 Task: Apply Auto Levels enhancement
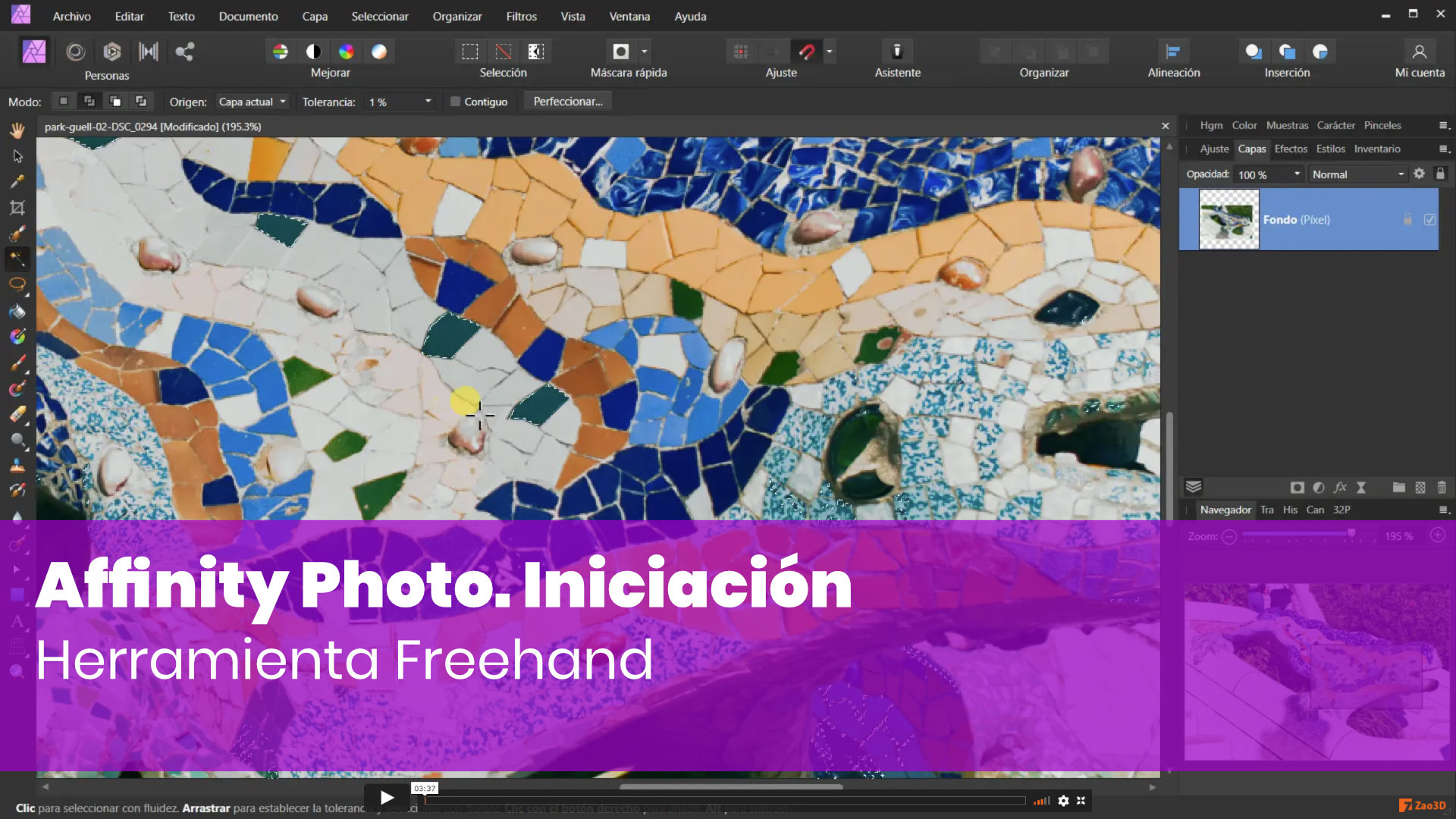click(281, 52)
